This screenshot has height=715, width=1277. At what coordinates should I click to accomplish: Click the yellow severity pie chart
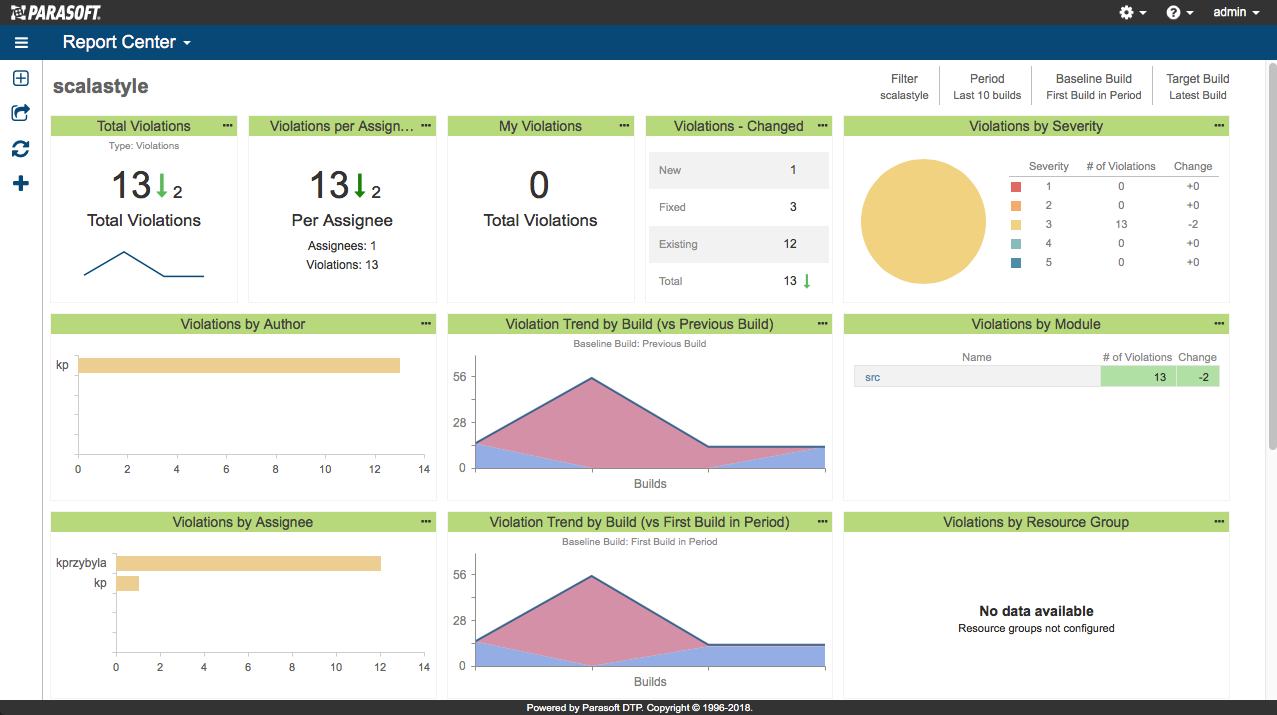[x=924, y=221]
